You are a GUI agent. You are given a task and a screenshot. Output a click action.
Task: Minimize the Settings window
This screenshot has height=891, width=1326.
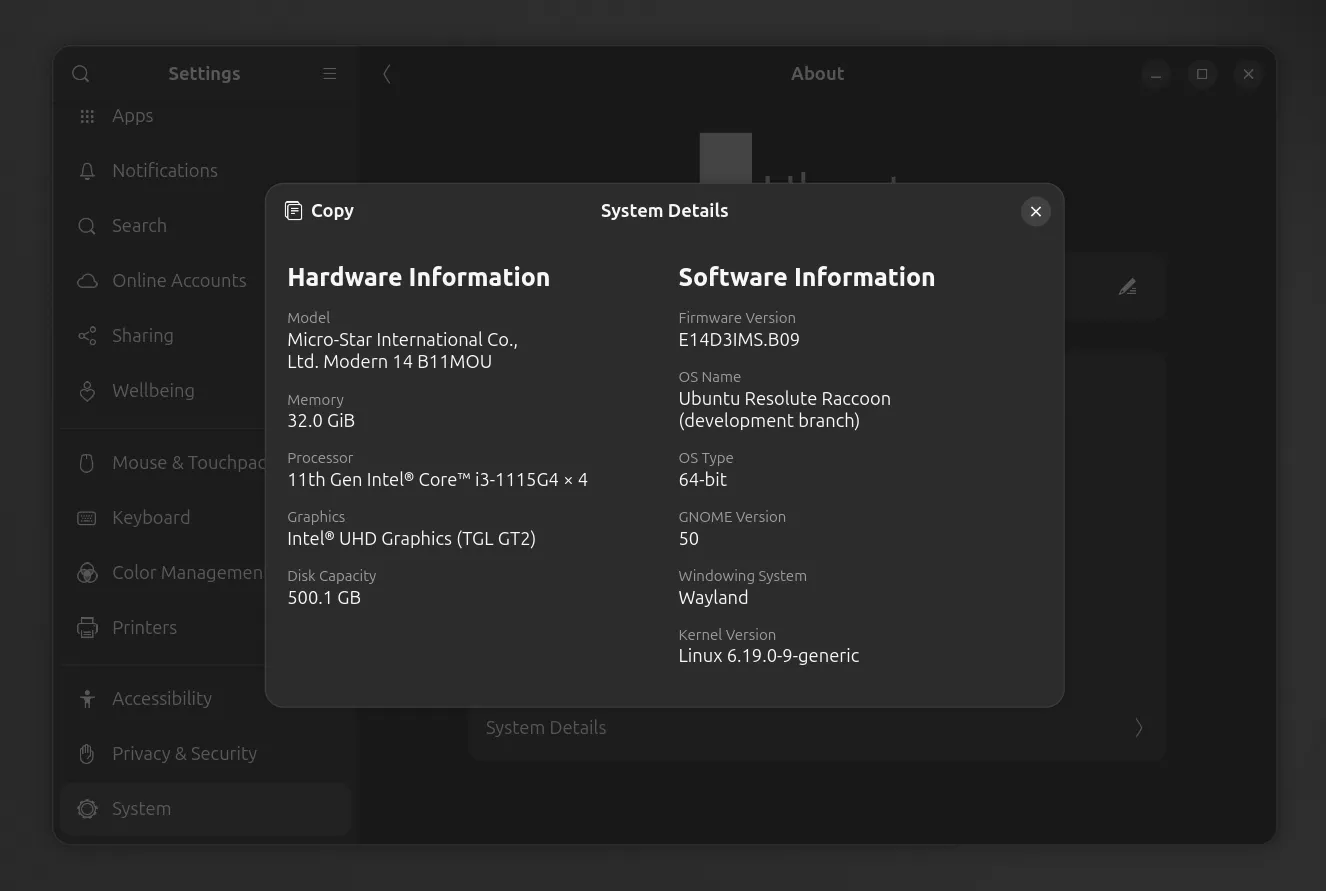click(x=1156, y=74)
